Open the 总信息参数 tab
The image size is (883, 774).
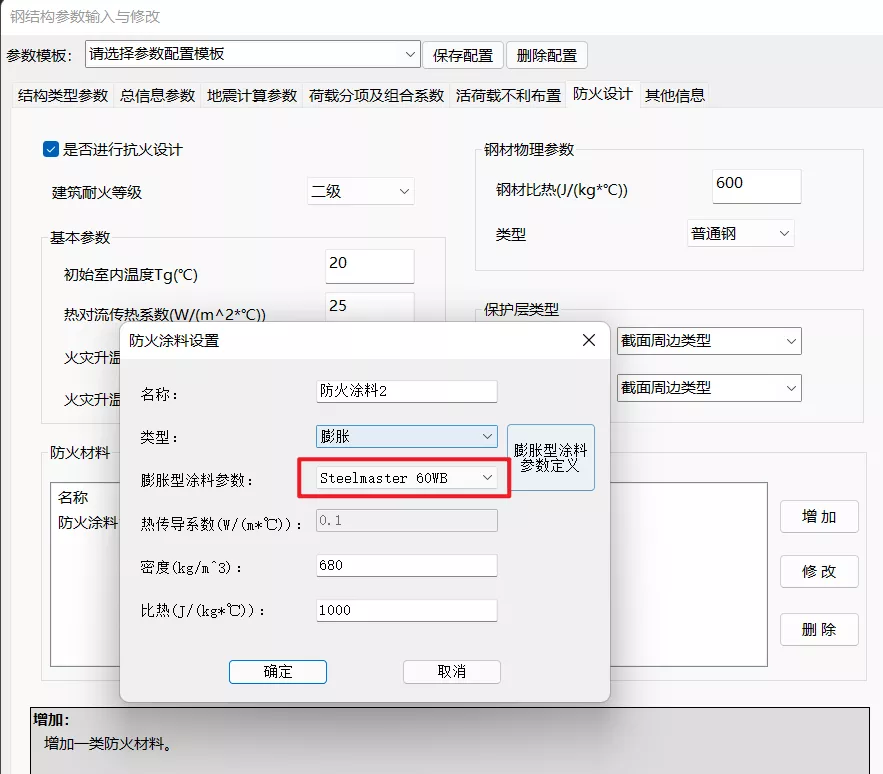[x=157, y=95]
